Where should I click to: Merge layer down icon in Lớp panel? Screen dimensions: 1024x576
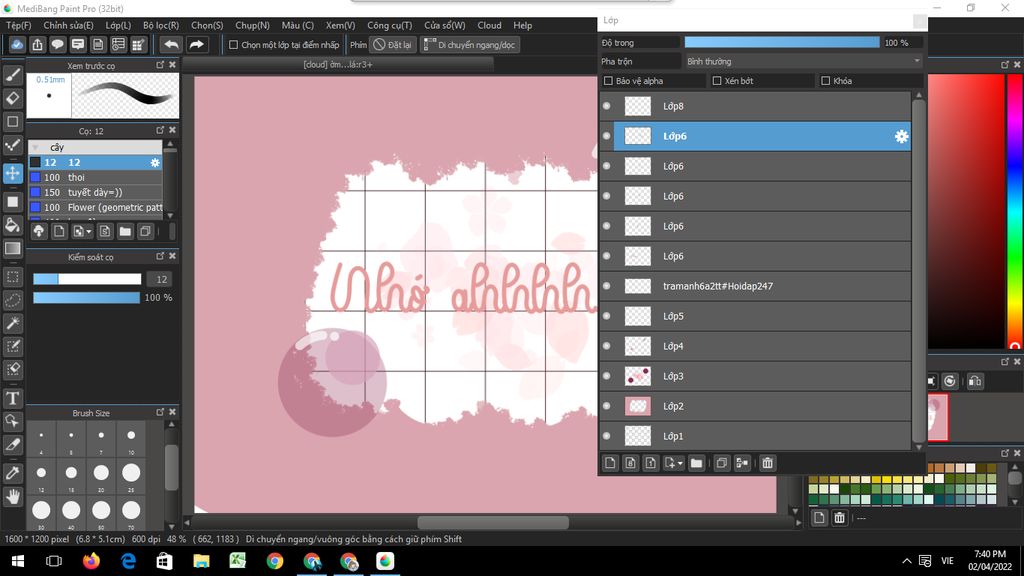coord(743,463)
